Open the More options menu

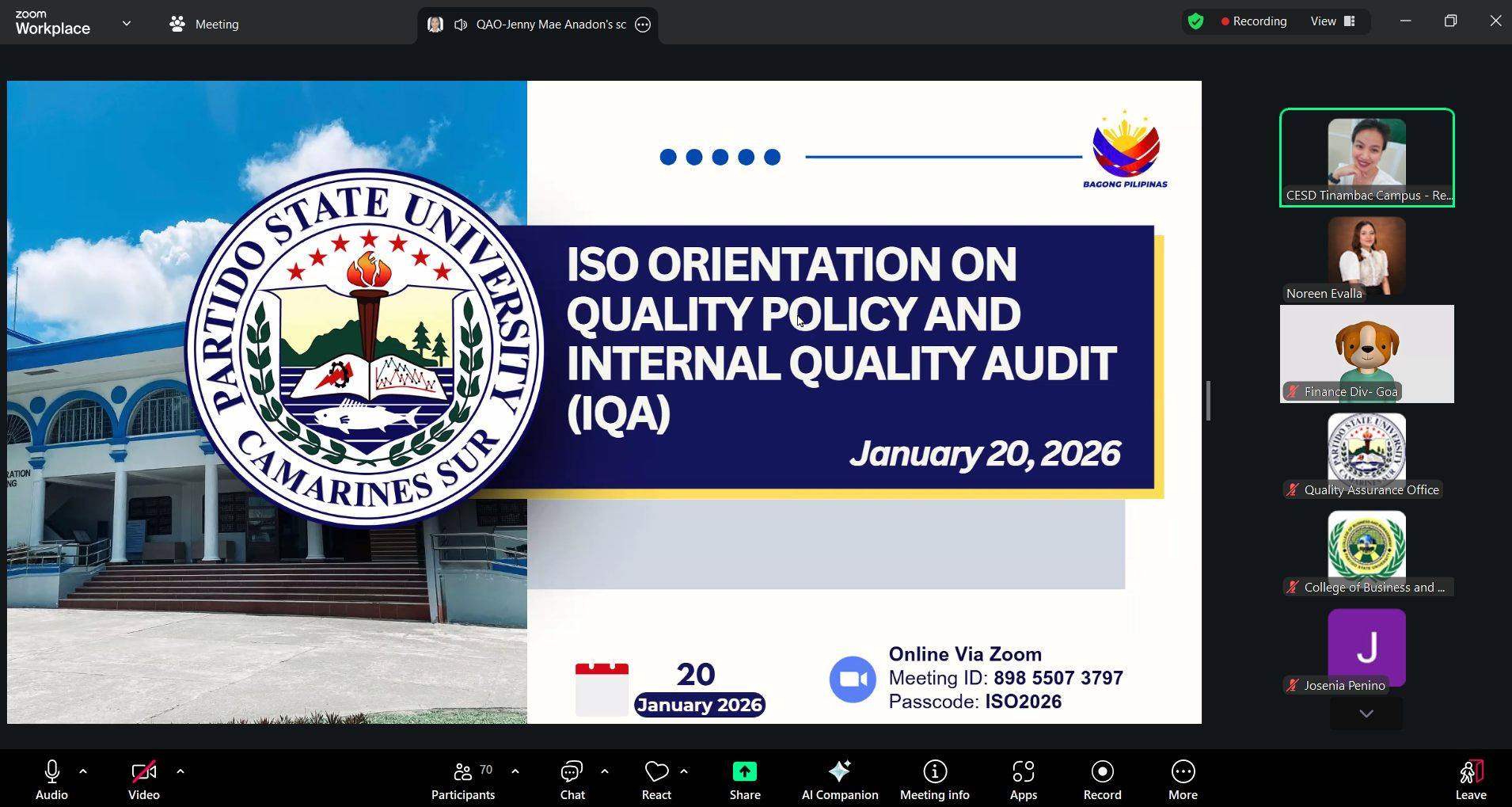[x=1183, y=779]
